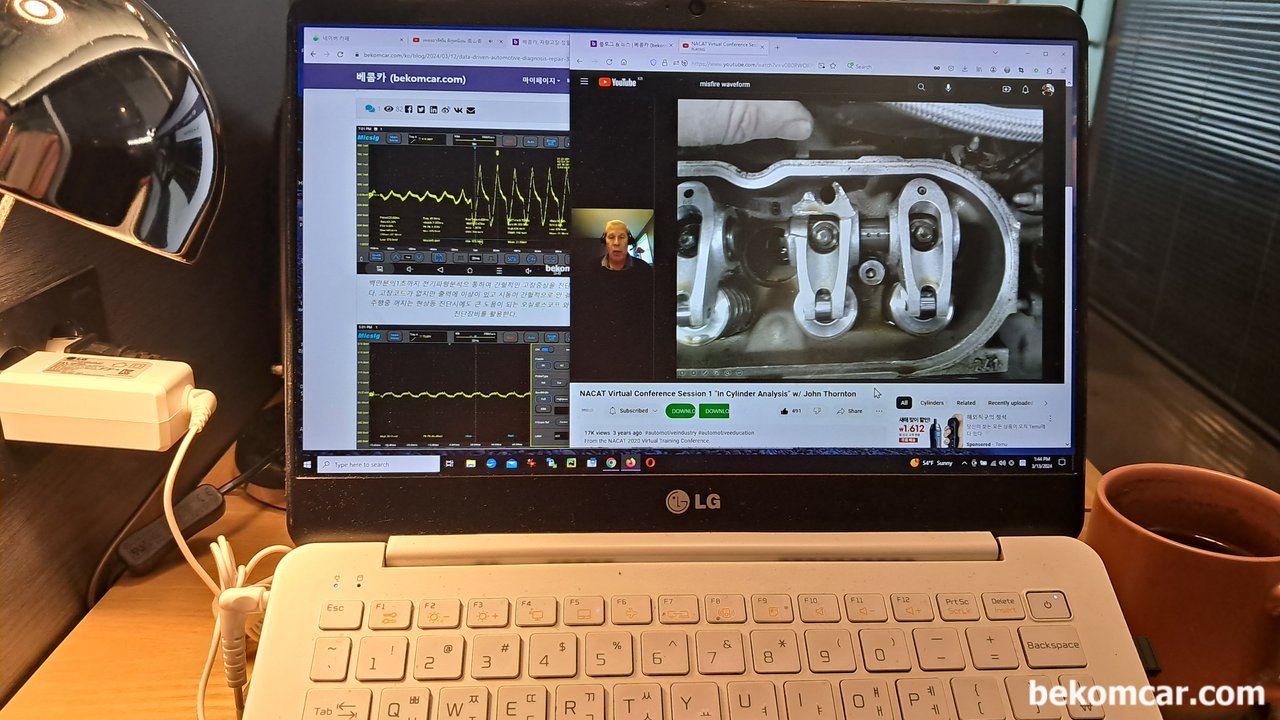Share blog post via Twitter icon
This screenshot has width=1280, height=720.
[x=421, y=109]
